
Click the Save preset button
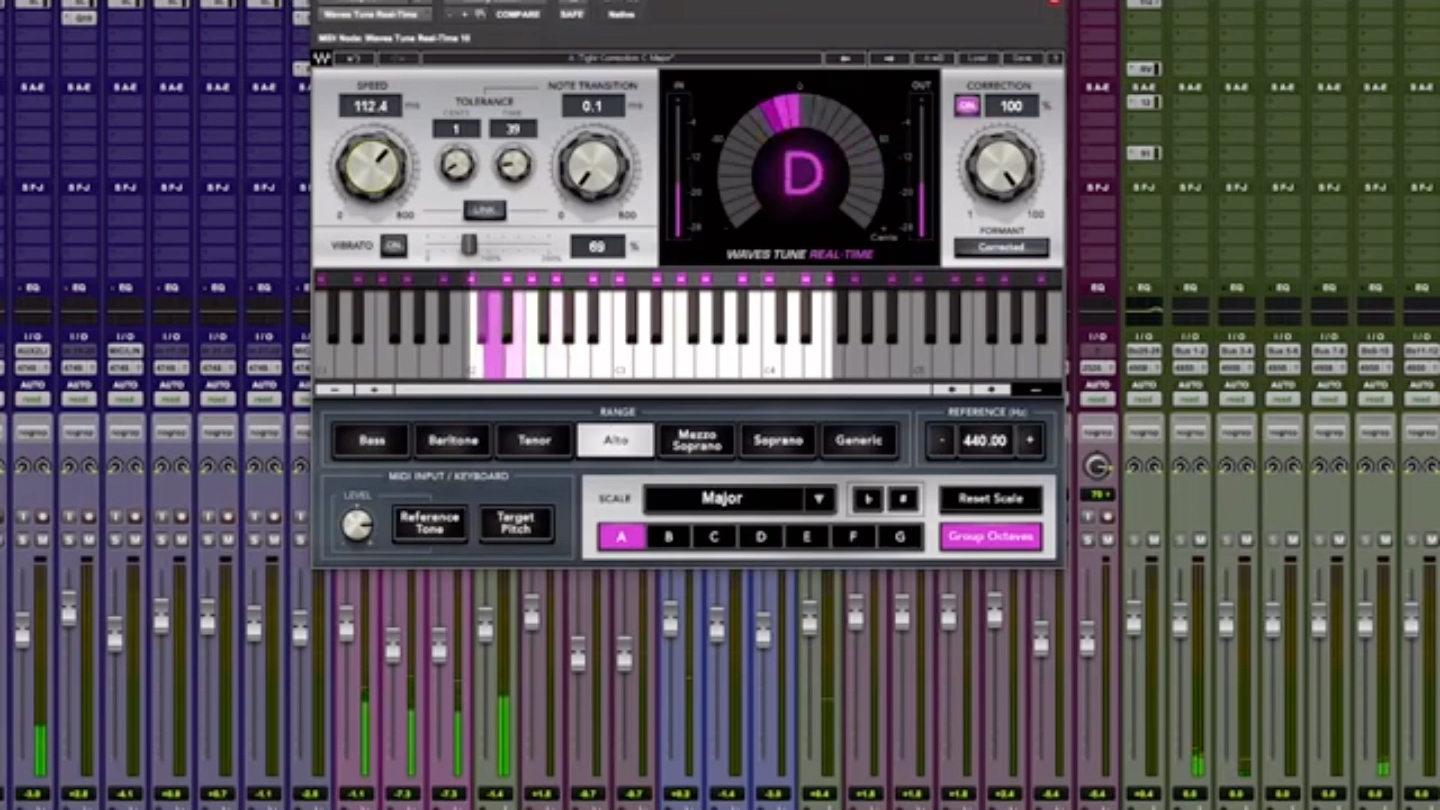tap(1022, 58)
